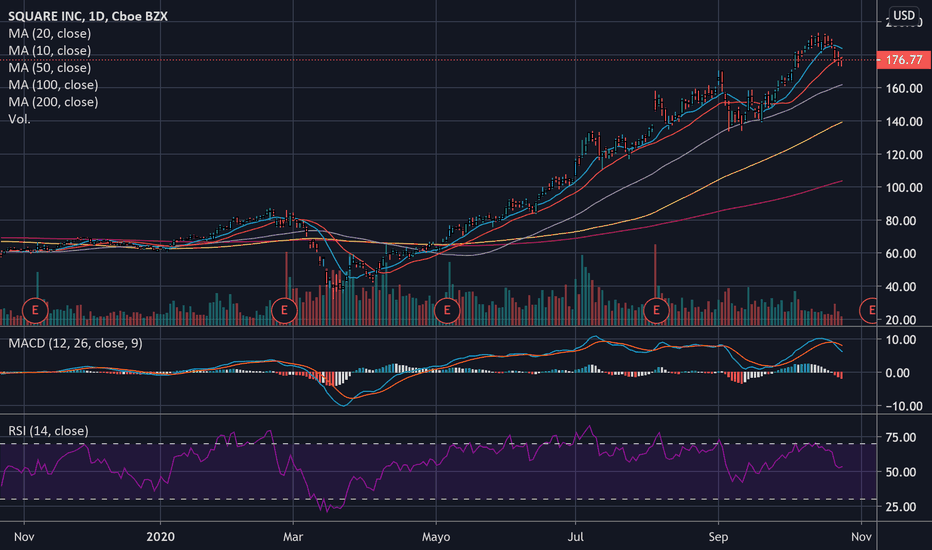932x550 pixels.
Task: Click the SQUARE INC, 1D, Cboe BZX title
Action: pyautogui.click(x=88, y=16)
